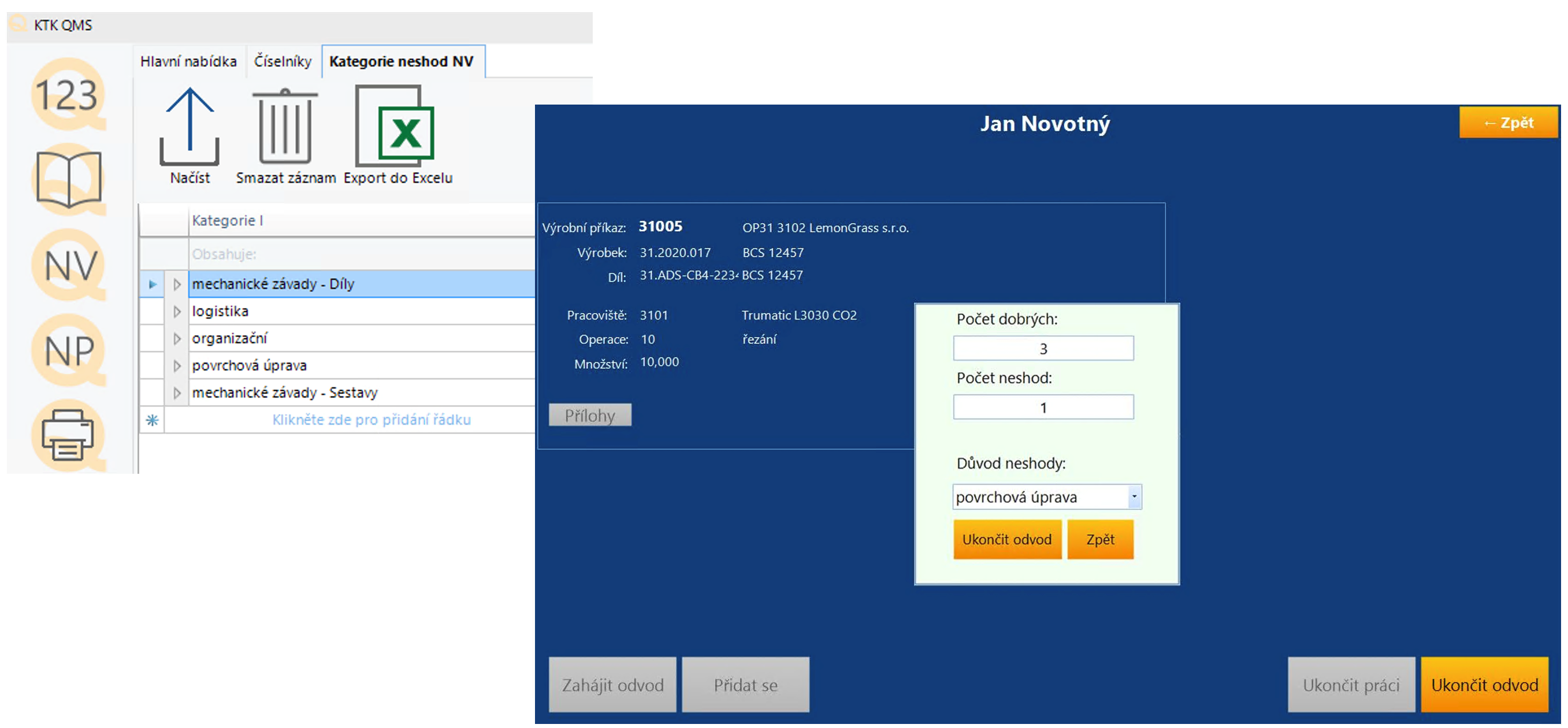Open the Důvod neshody dropdown
Viewport: 1568px width, 728px height.
1134,497
